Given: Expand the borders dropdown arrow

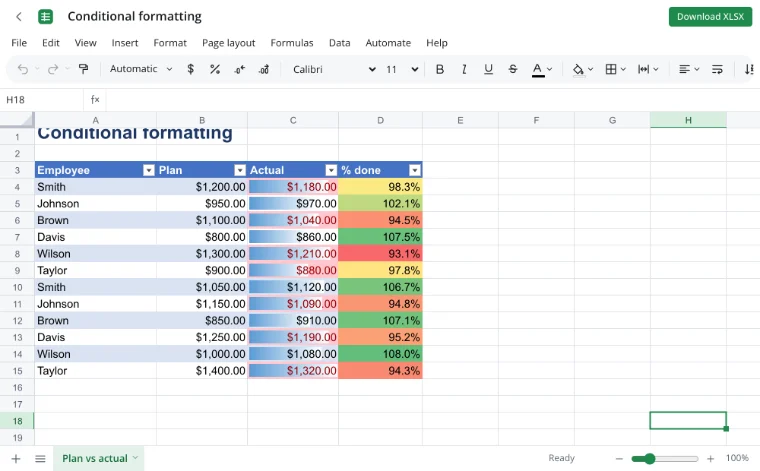Looking at the screenshot, I should tap(623, 69).
